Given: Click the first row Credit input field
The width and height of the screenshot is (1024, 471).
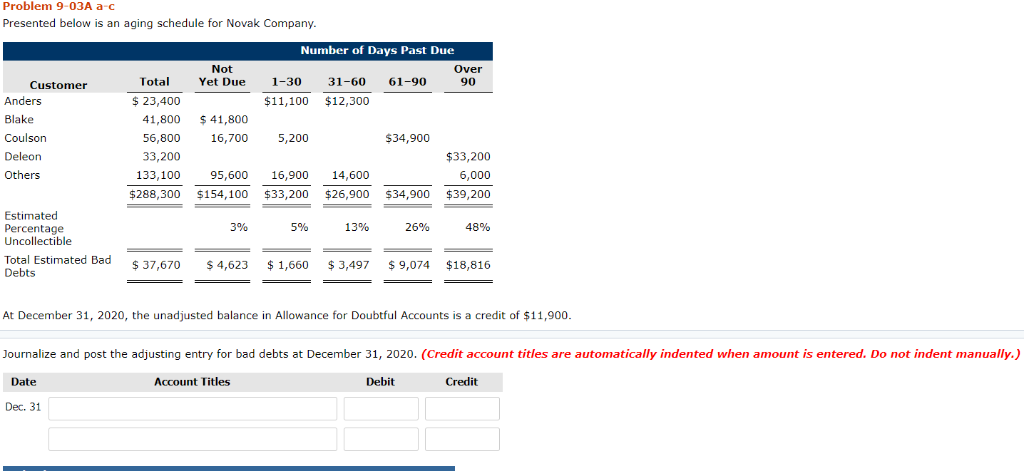Looking at the screenshot, I should (462, 409).
